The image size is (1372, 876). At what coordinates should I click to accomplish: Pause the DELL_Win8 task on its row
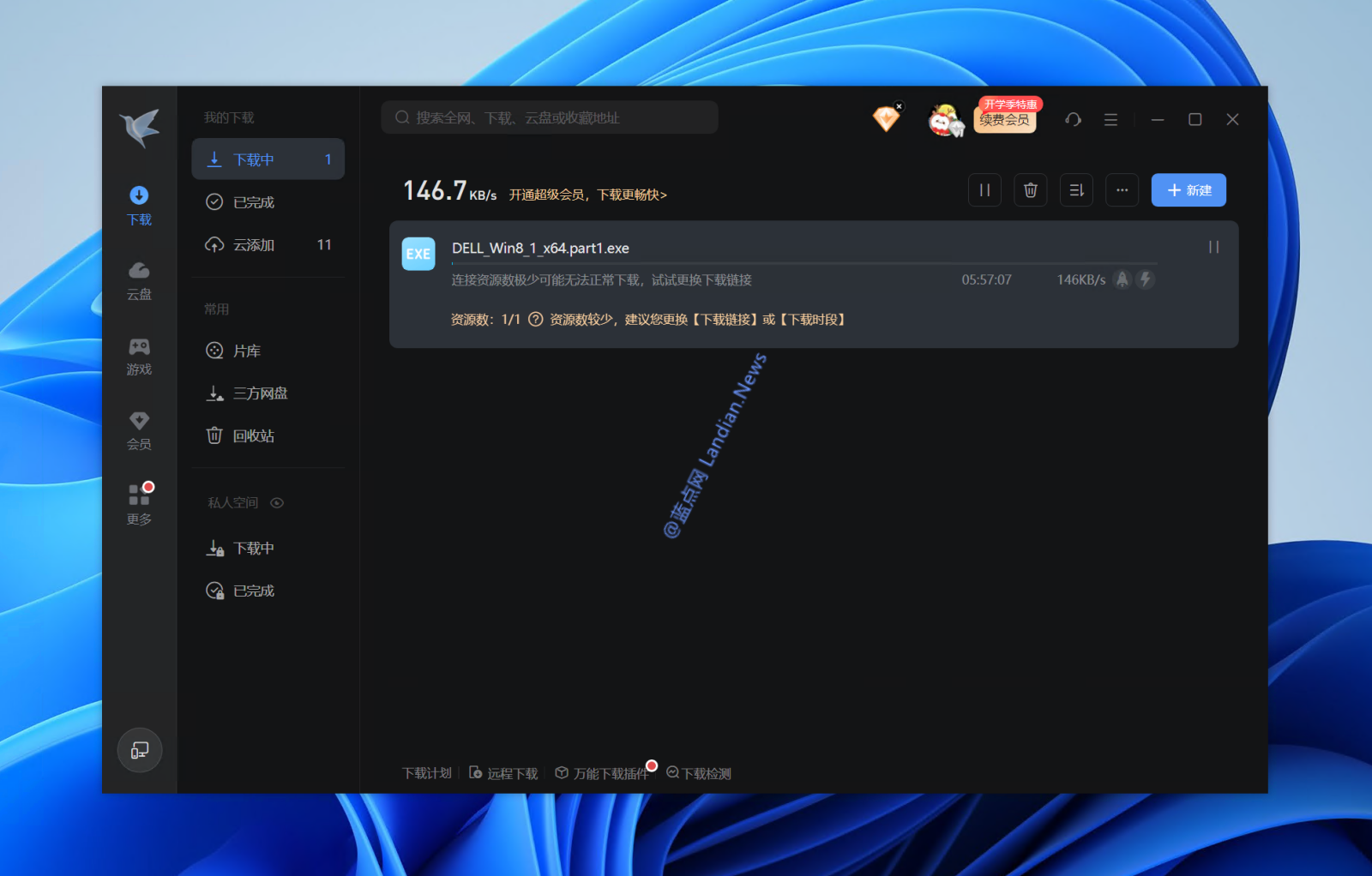1213,247
